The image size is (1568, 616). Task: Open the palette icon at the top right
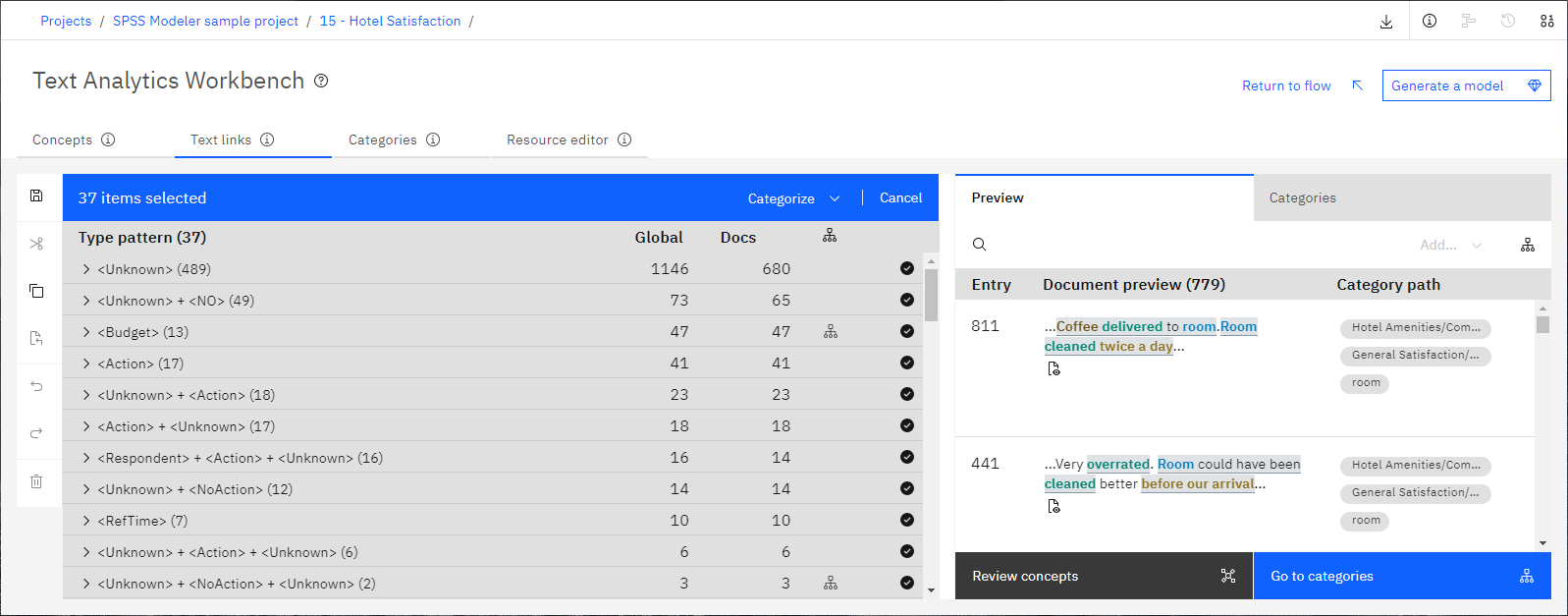coord(1547,21)
